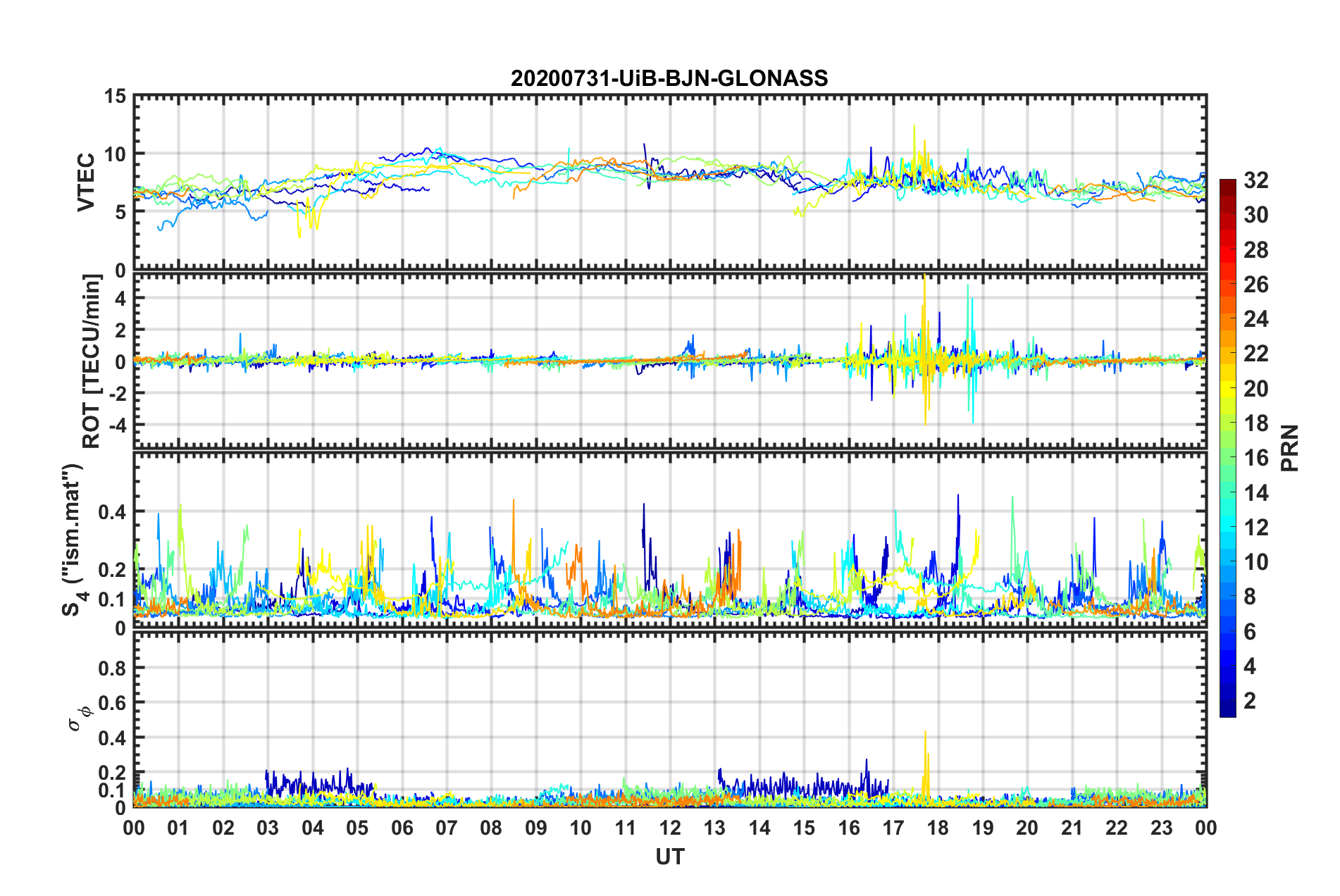1340x896 pixels.
Task: Select colorbar tick value 24
Action: (x=1256, y=319)
